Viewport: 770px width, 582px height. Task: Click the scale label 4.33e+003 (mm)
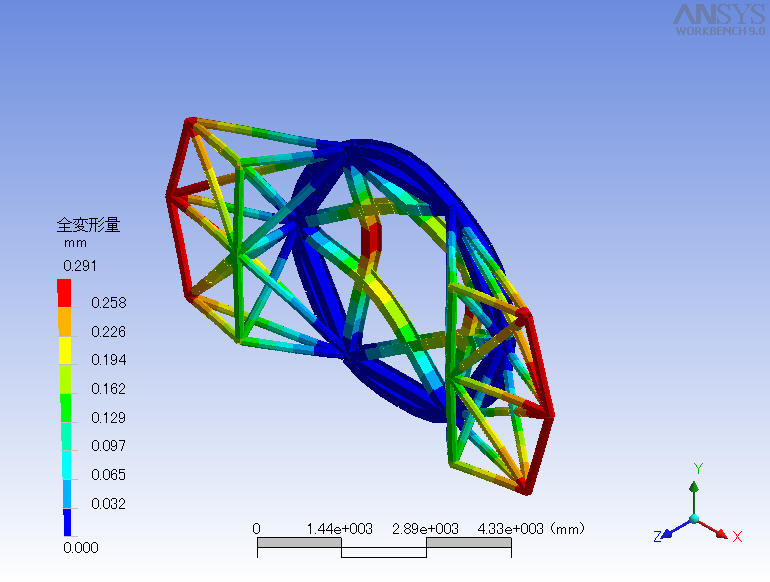531,529
